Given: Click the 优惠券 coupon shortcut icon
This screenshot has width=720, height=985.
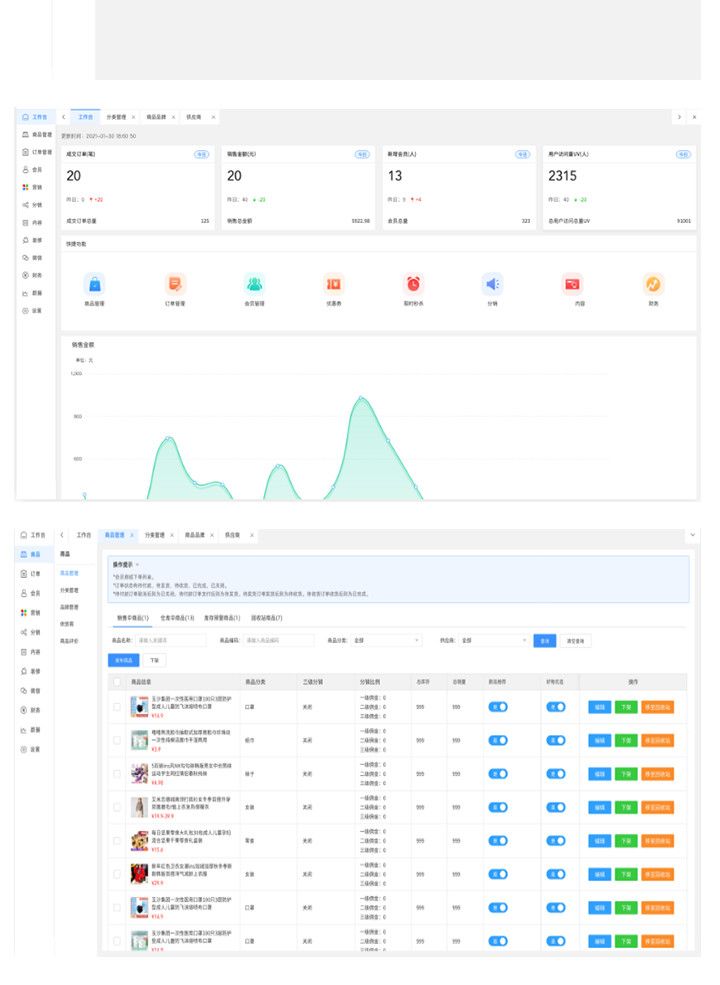Looking at the screenshot, I should point(334,284).
